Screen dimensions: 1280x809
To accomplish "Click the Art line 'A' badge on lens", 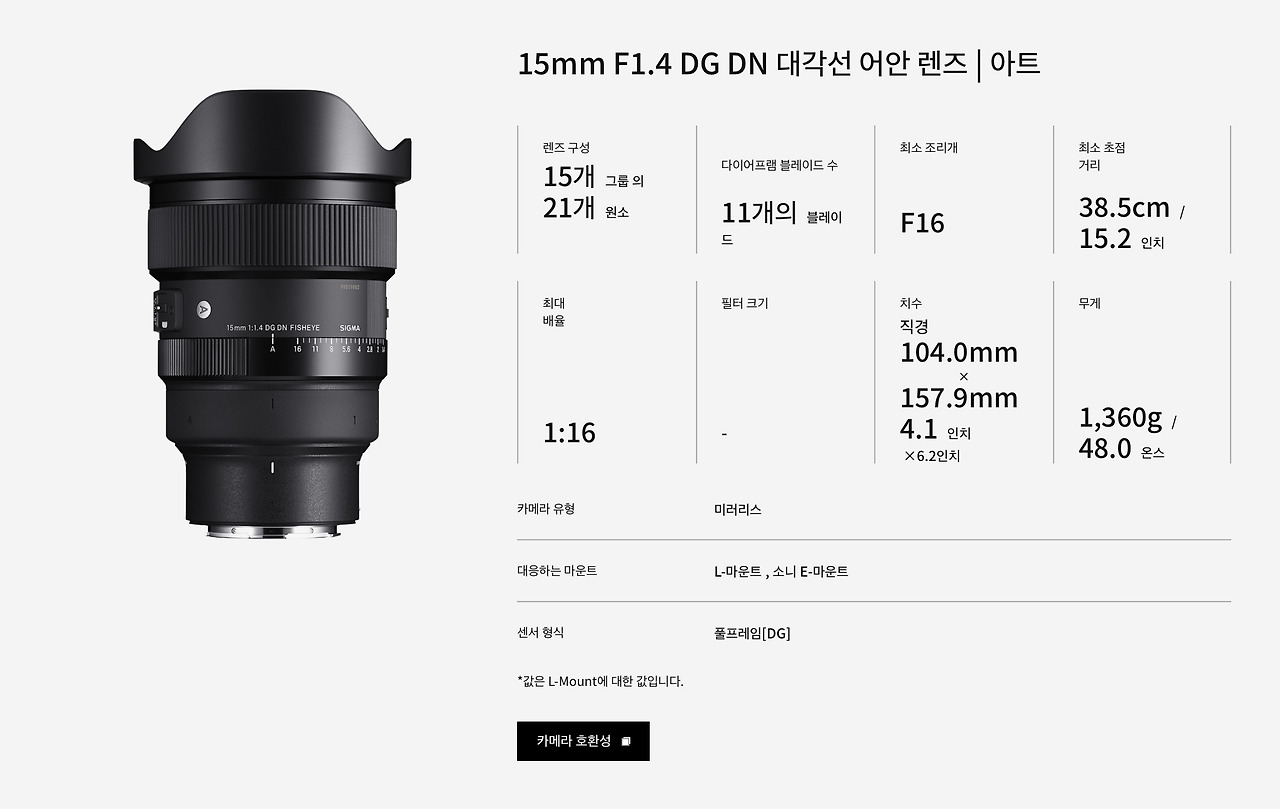I will (205, 309).
